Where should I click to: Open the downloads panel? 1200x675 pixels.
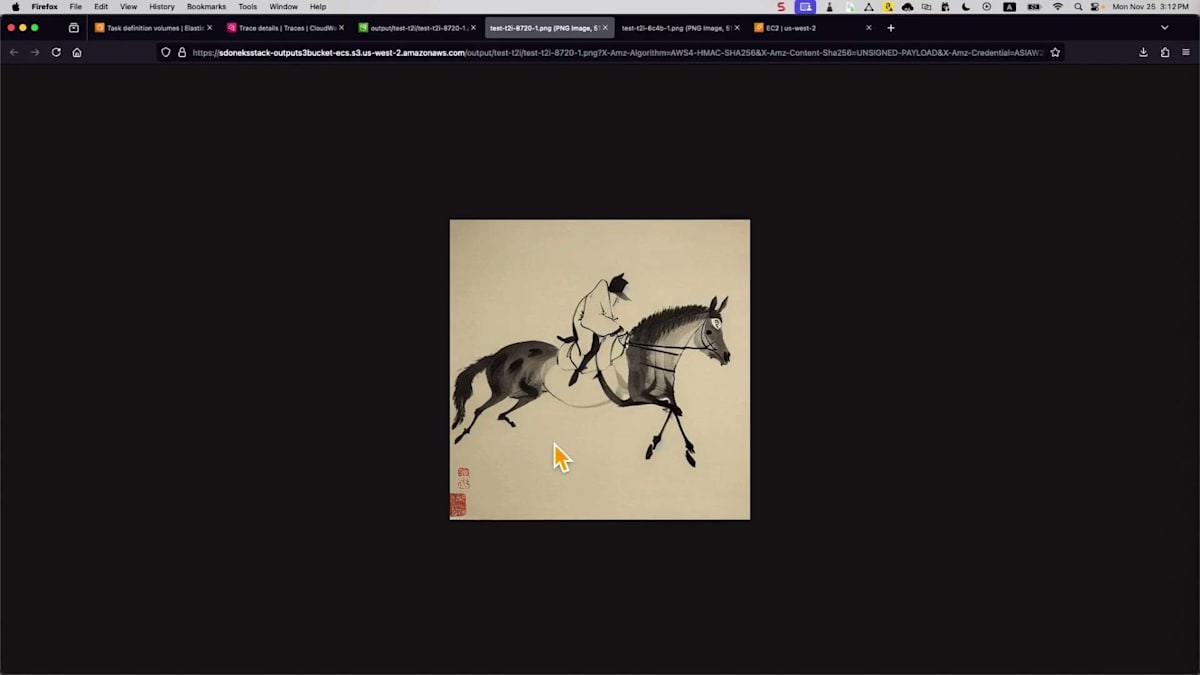coord(1143,52)
